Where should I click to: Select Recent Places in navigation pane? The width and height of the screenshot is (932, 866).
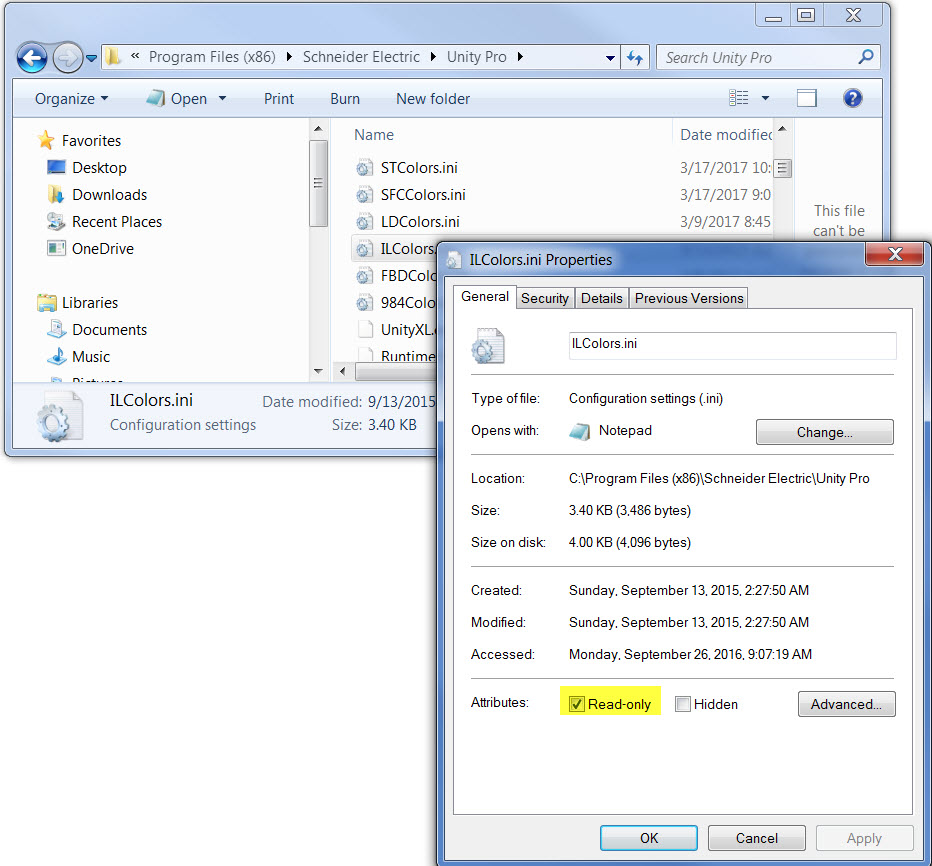click(116, 222)
